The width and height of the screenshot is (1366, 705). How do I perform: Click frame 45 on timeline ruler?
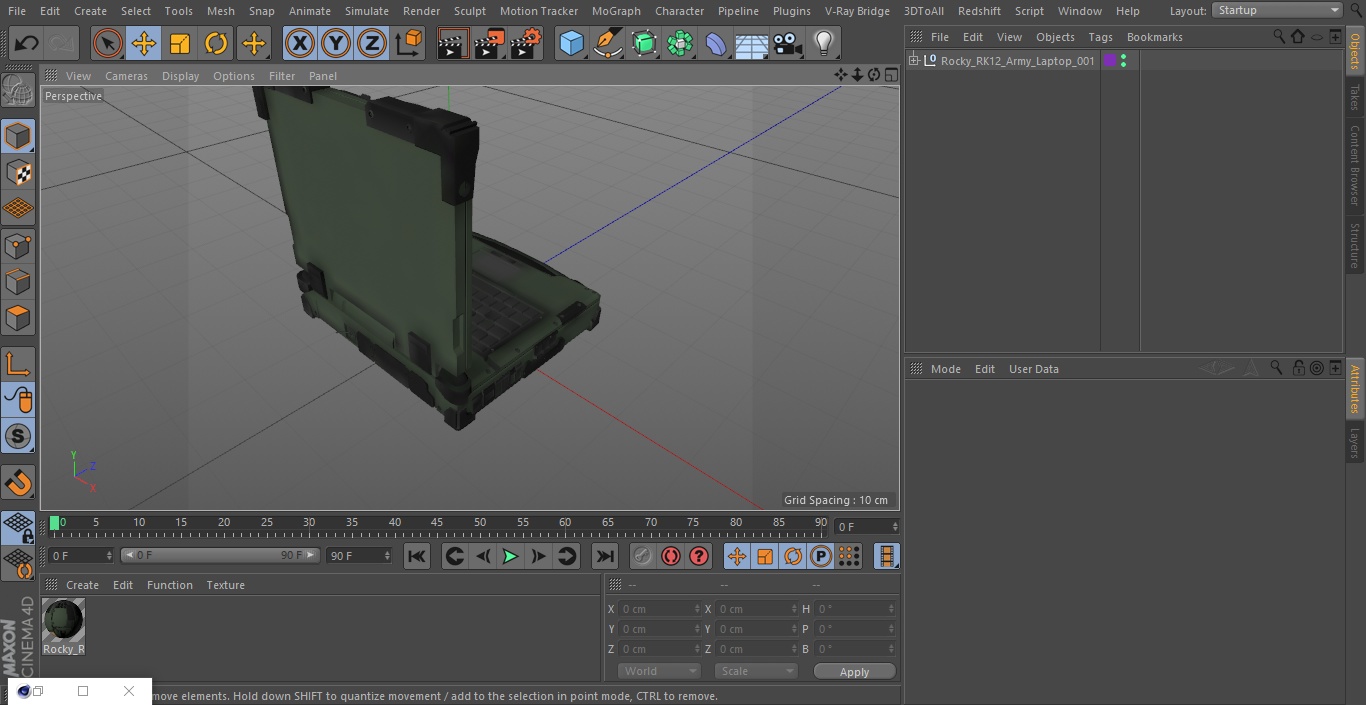coord(437,522)
